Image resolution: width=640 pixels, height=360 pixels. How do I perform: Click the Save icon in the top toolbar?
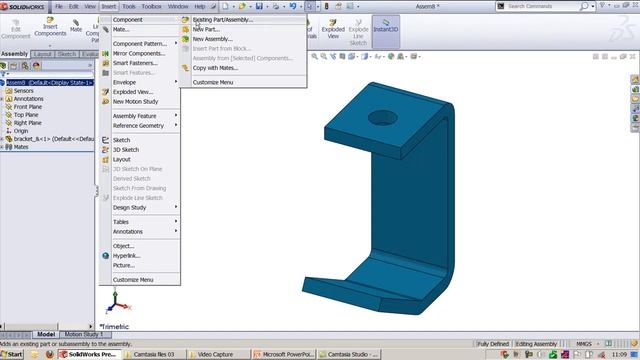click(x=259, y=6)
